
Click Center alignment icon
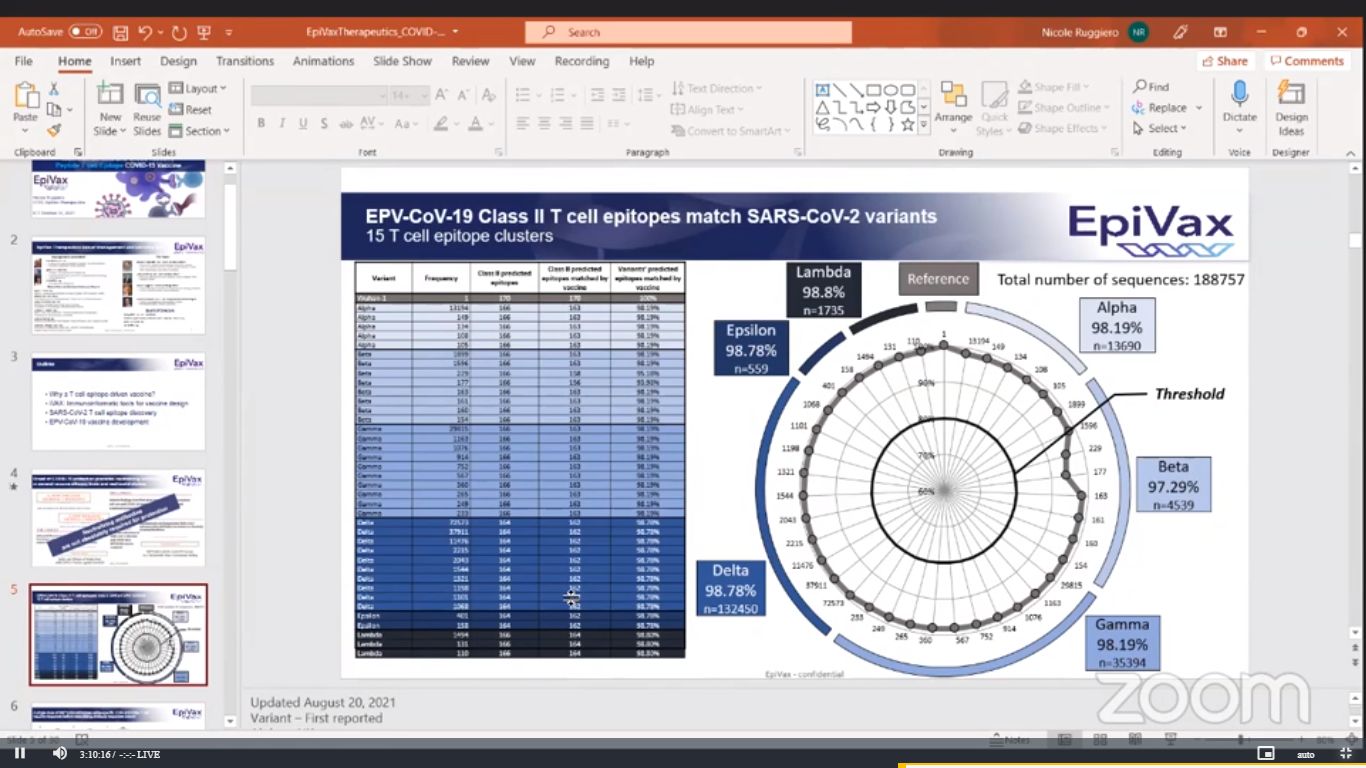(544, 124)
